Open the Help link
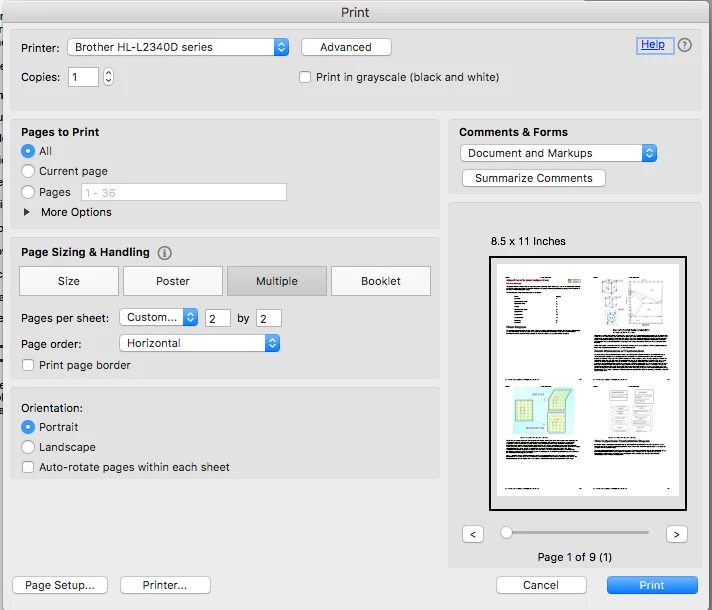 click(x=653, y=45)
